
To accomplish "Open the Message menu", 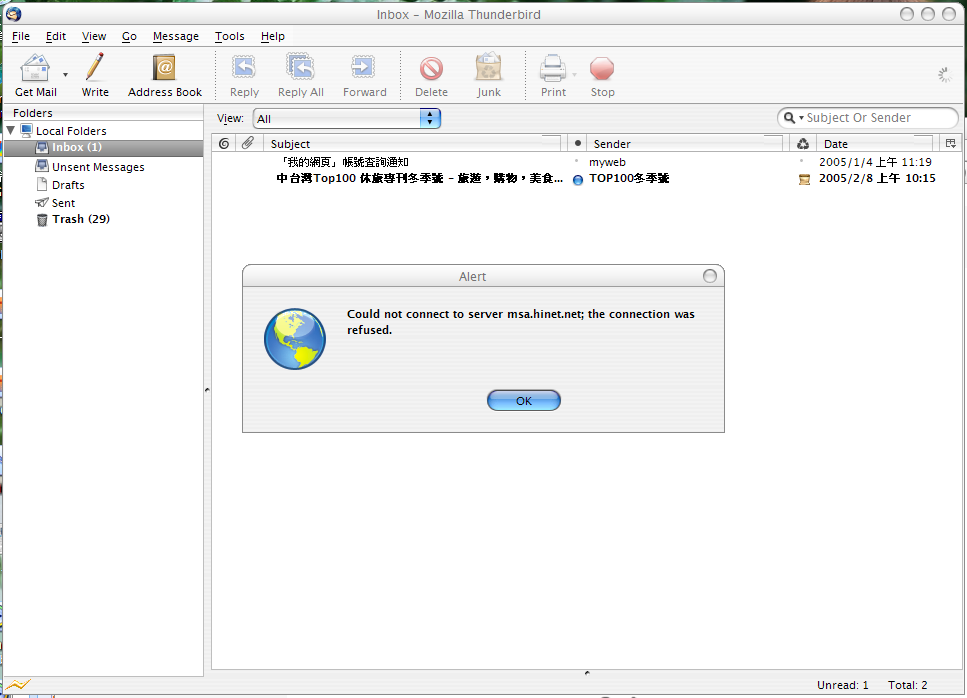I will (x=175, y=36).
